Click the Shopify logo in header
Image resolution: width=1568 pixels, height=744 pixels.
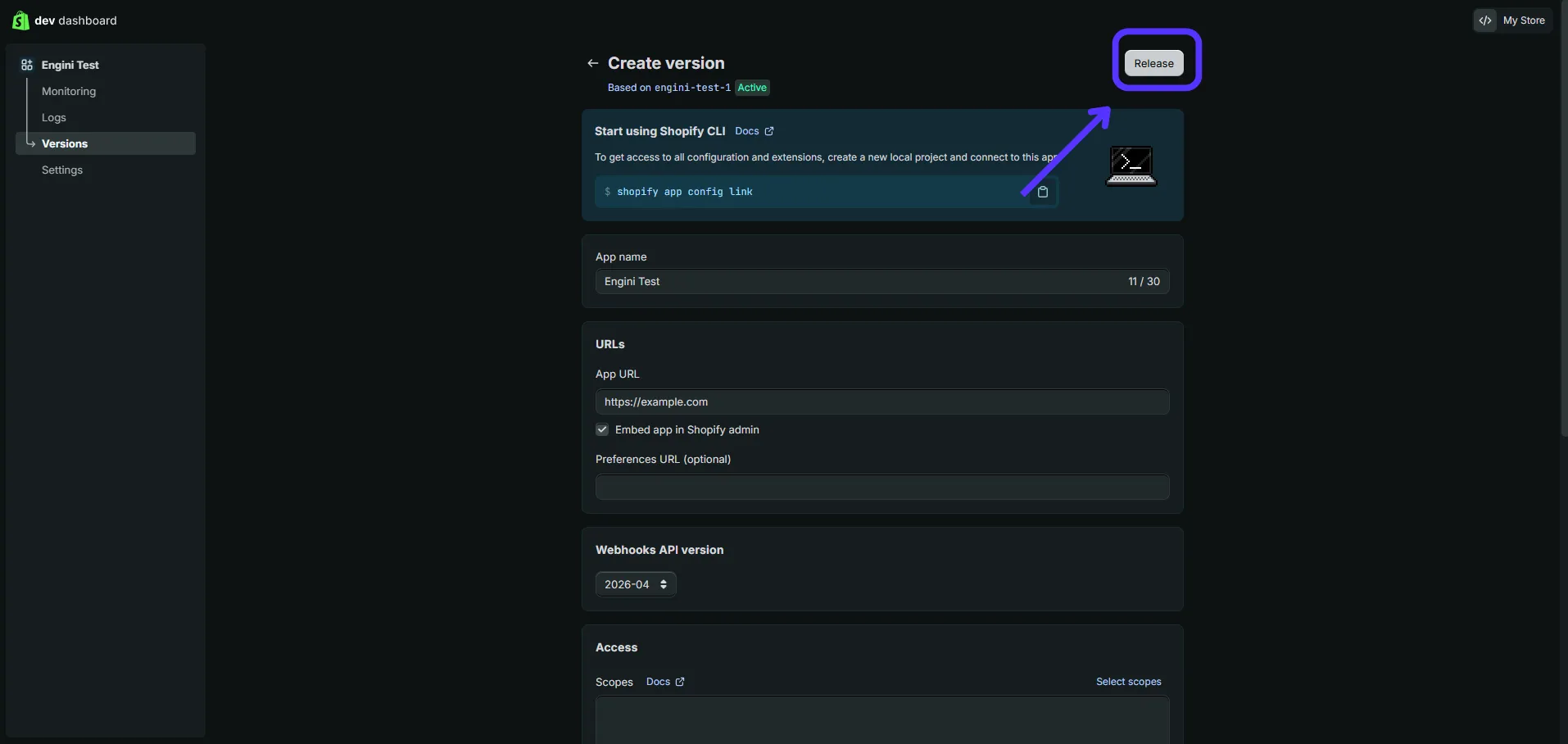pyautogui.click(x=20, y=20)
